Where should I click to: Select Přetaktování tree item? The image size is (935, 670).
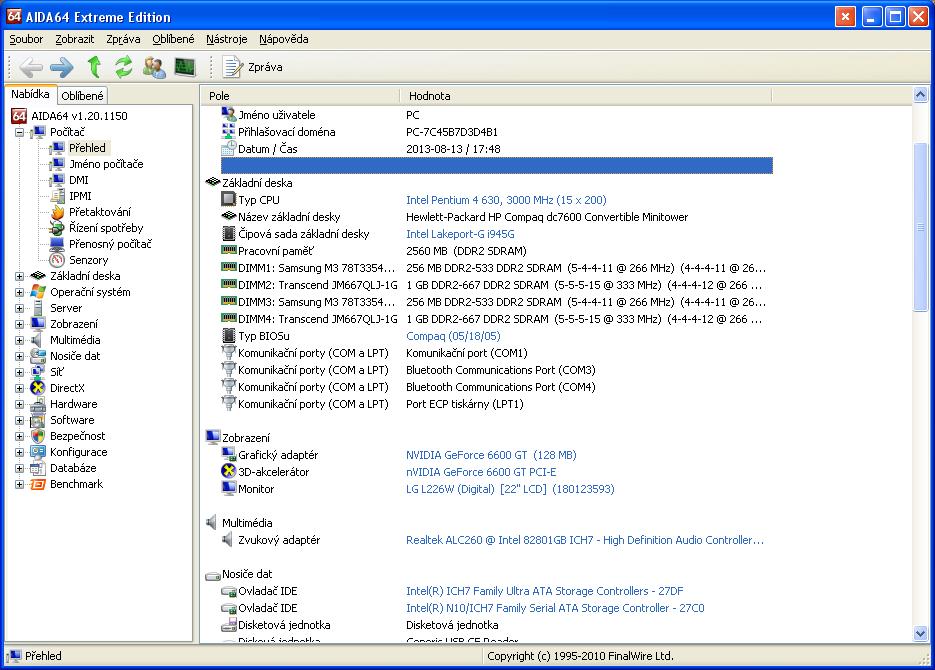coord(100,212)
